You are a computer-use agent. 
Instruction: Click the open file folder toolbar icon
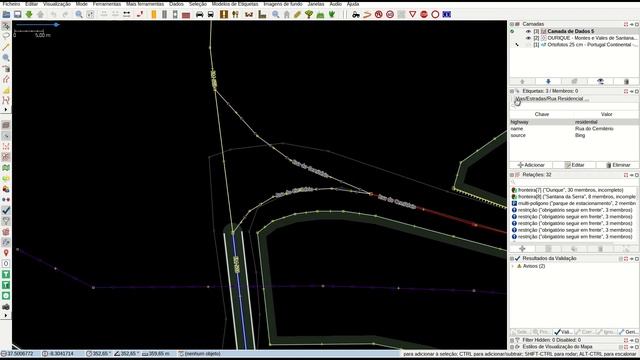pyautogui.click(x=7, y=14)
